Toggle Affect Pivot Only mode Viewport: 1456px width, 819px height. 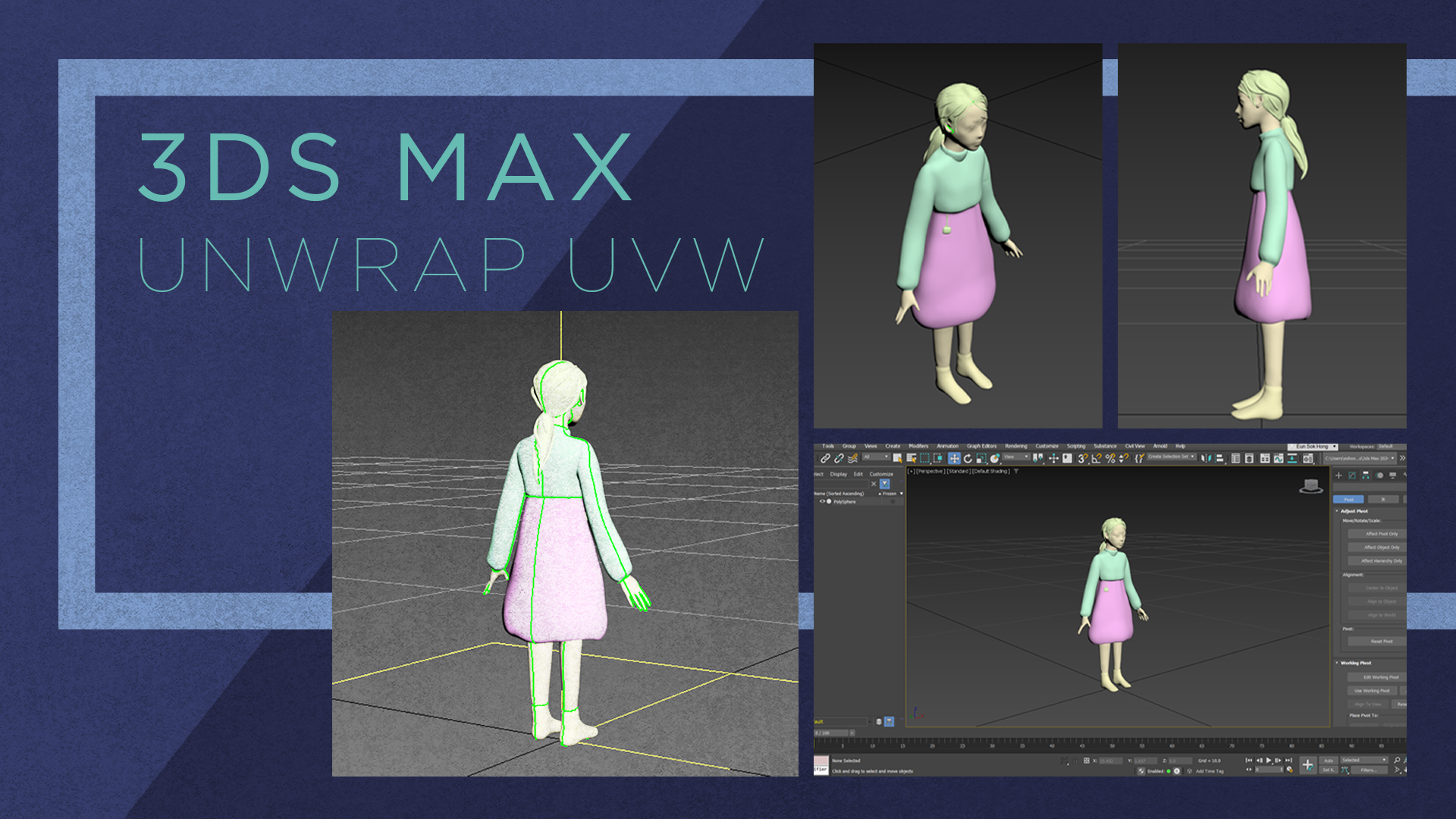1381,534
